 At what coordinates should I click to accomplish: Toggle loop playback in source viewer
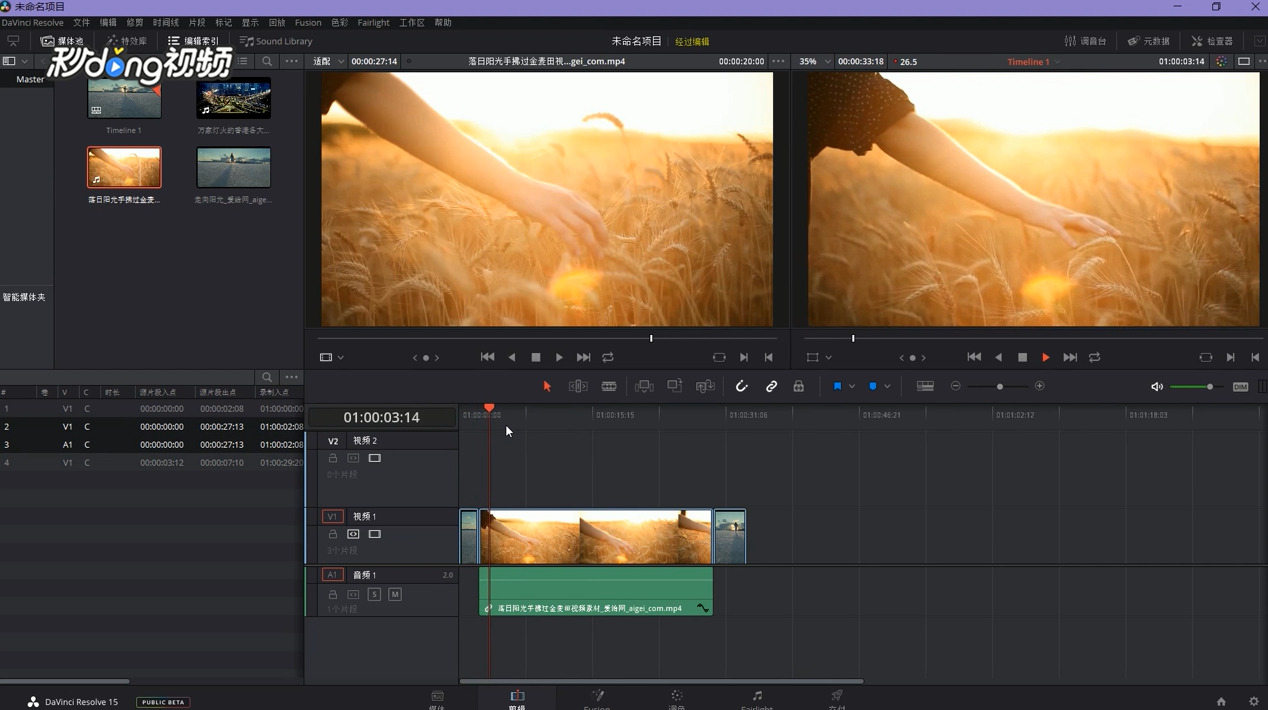click(x=608, y=358)
